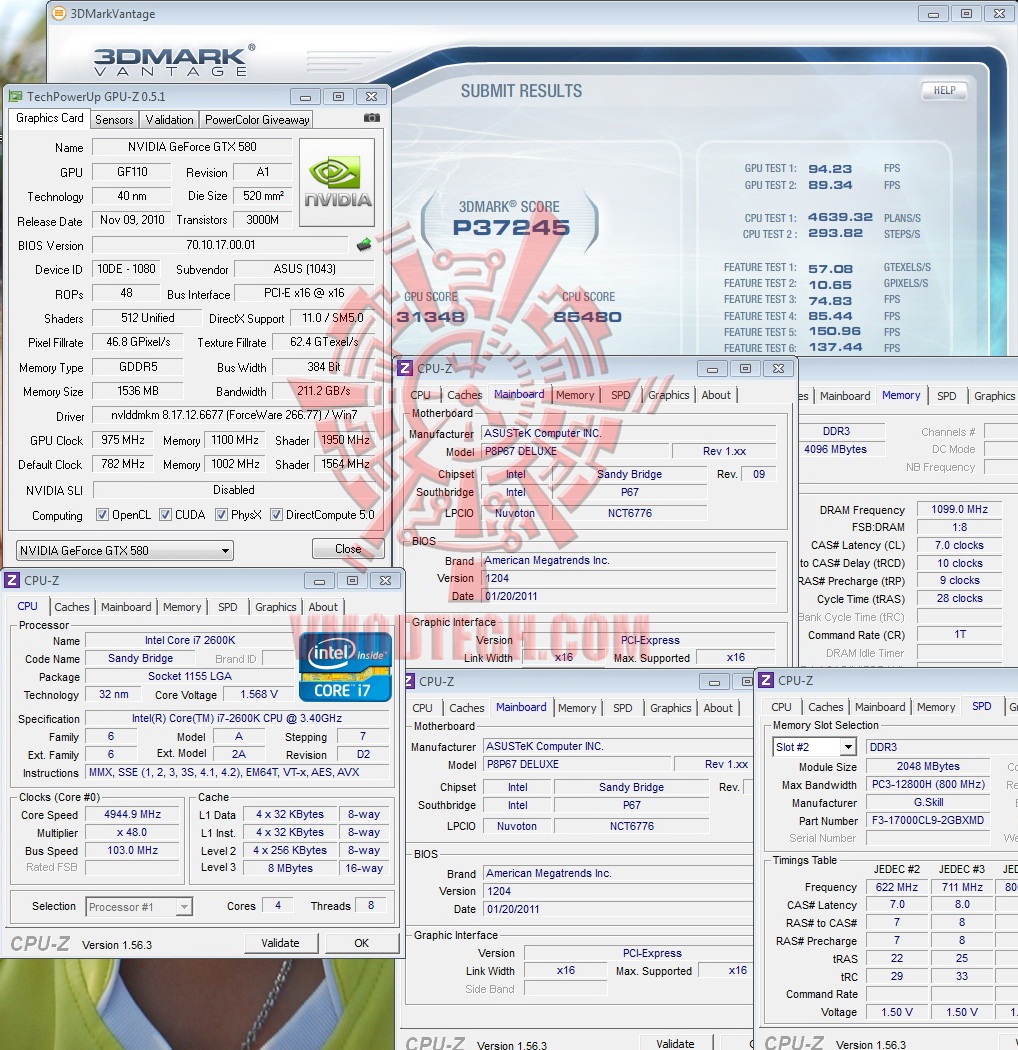Click the GPU Clock value 975 MHz

pyautogui.click(x=123, y=440)
